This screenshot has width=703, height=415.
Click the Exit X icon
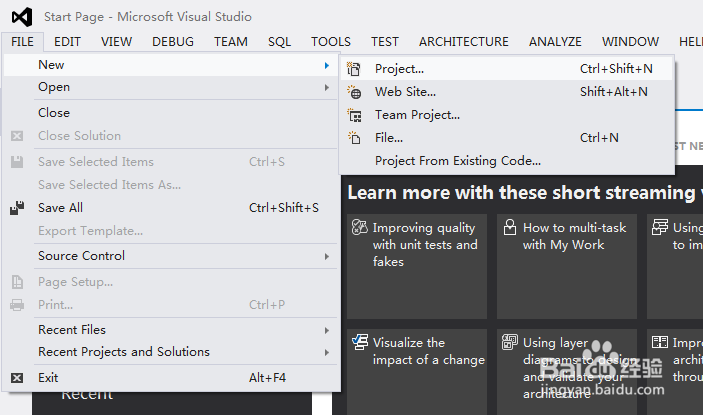(17, 378)
